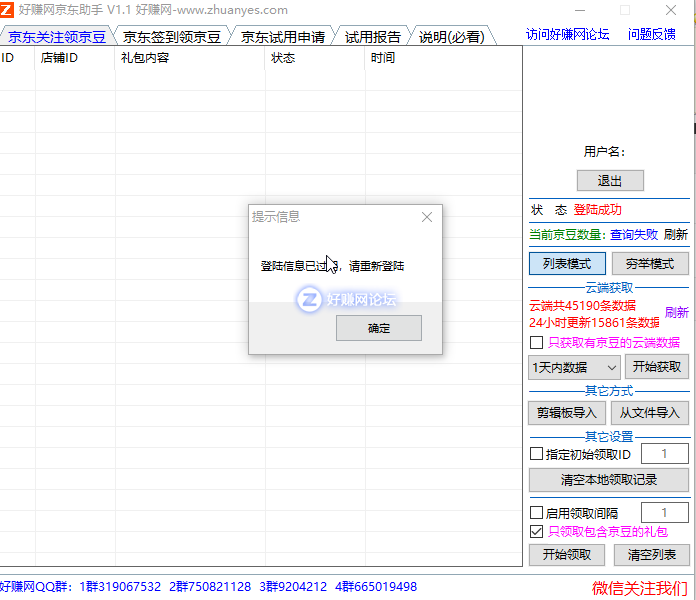Open the 京东试用申请 tab
Image resolution: width=696 pixels, height=600 pixels.
coord(283,36)
